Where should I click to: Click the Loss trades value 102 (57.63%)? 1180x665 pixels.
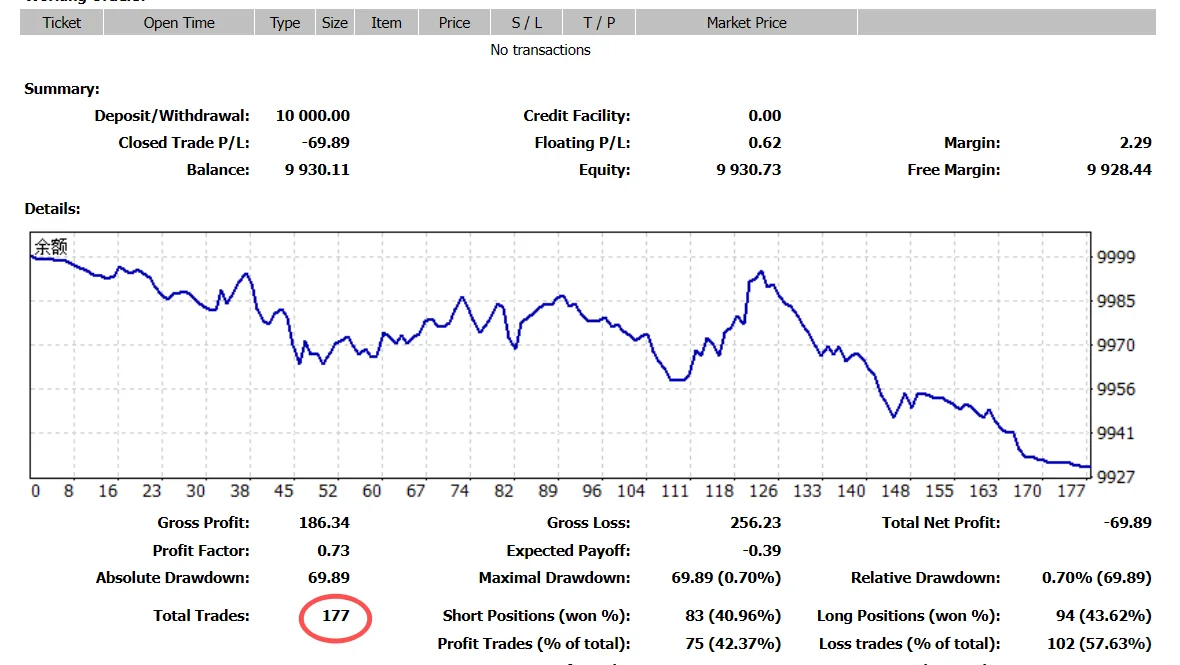(1099, 644)
